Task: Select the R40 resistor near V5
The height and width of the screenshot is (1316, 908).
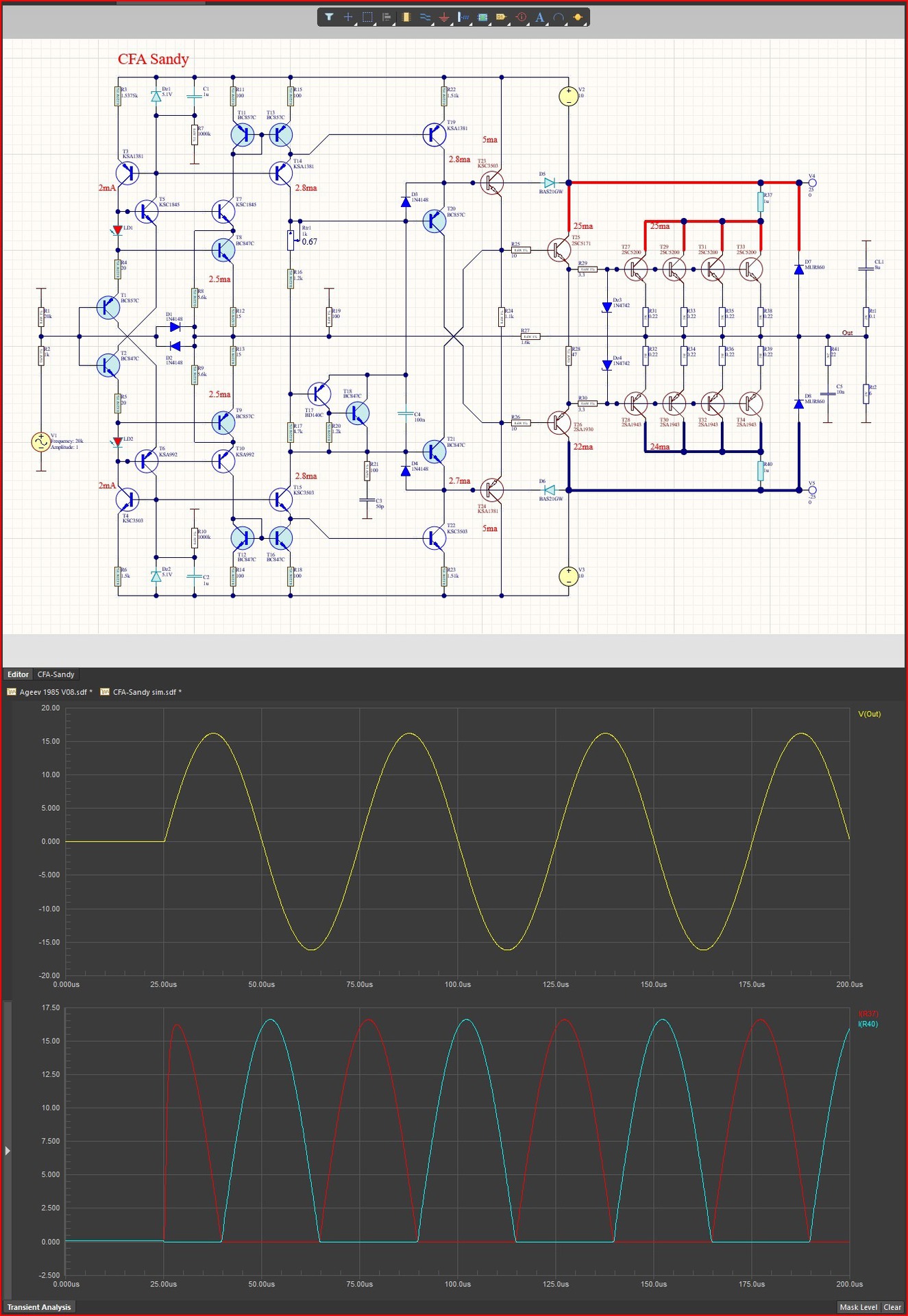Action: coord(761,471)
